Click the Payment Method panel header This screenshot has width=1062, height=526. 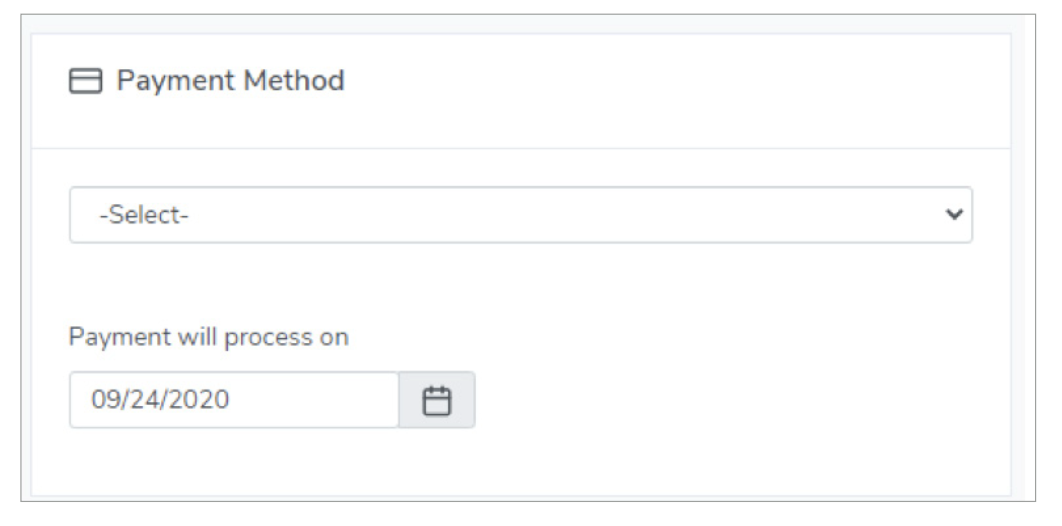click(x=520, y=90)
